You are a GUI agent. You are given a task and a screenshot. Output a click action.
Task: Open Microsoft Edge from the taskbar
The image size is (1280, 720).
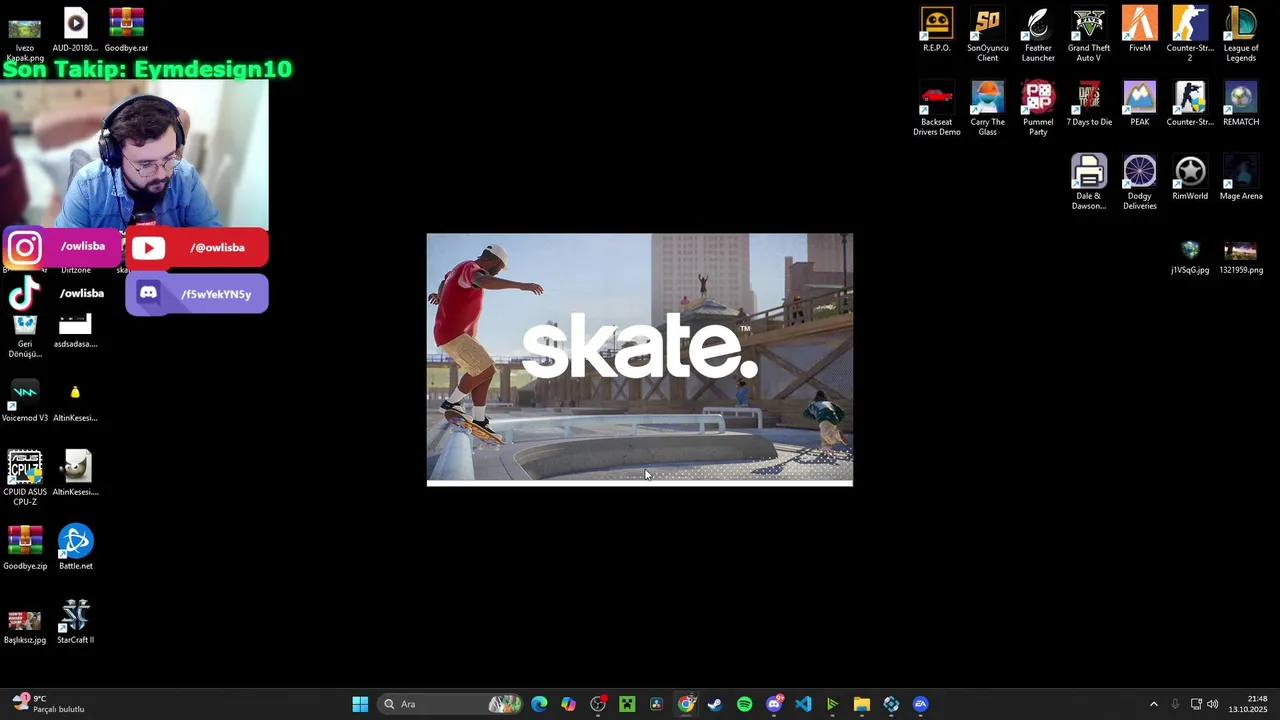click(x=539, y=704)
